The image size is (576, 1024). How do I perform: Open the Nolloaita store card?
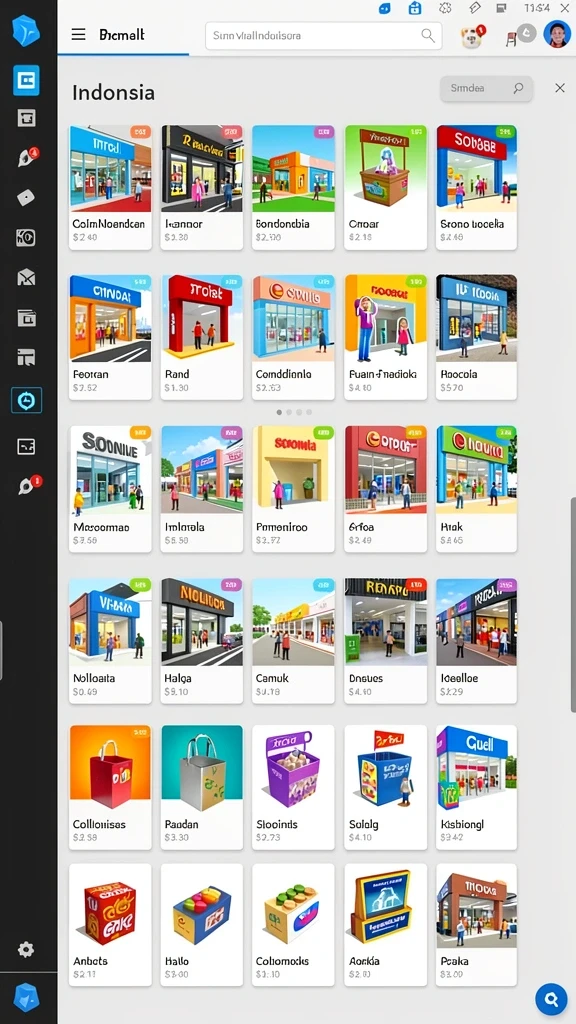pyautogui.click(x=110, y=641)
